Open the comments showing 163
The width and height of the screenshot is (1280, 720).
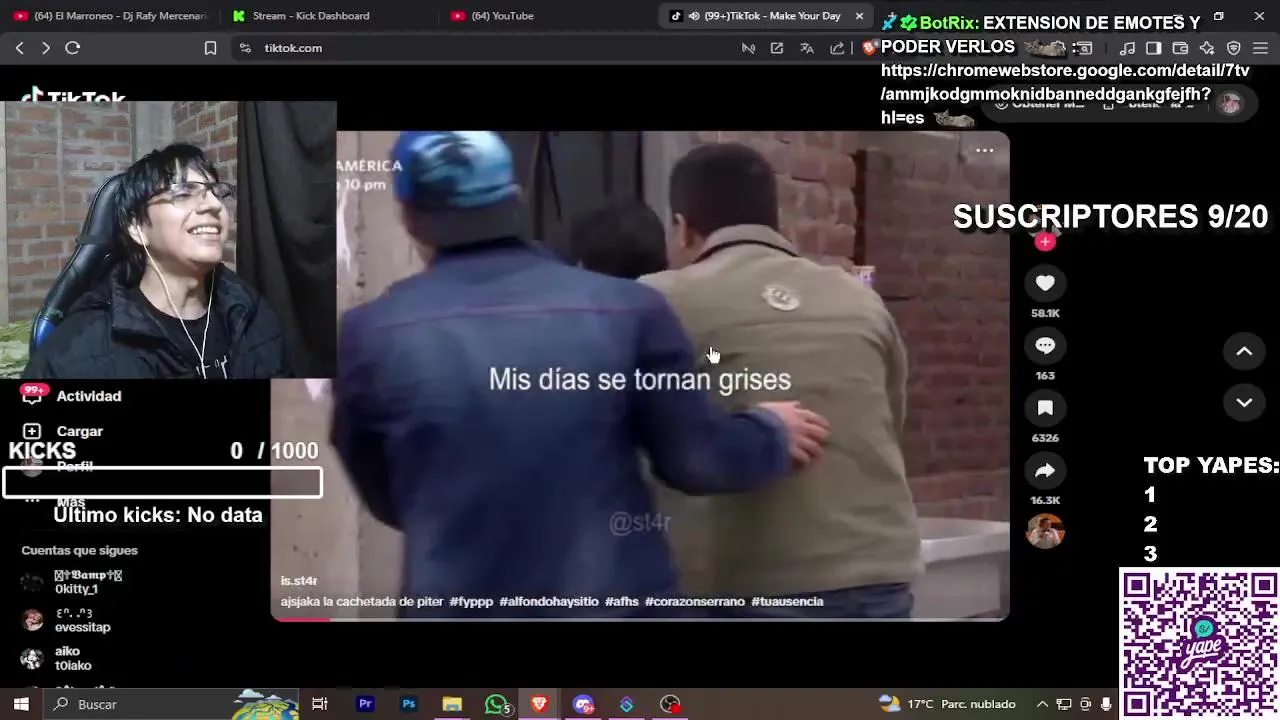click(x=1045, y=345)
